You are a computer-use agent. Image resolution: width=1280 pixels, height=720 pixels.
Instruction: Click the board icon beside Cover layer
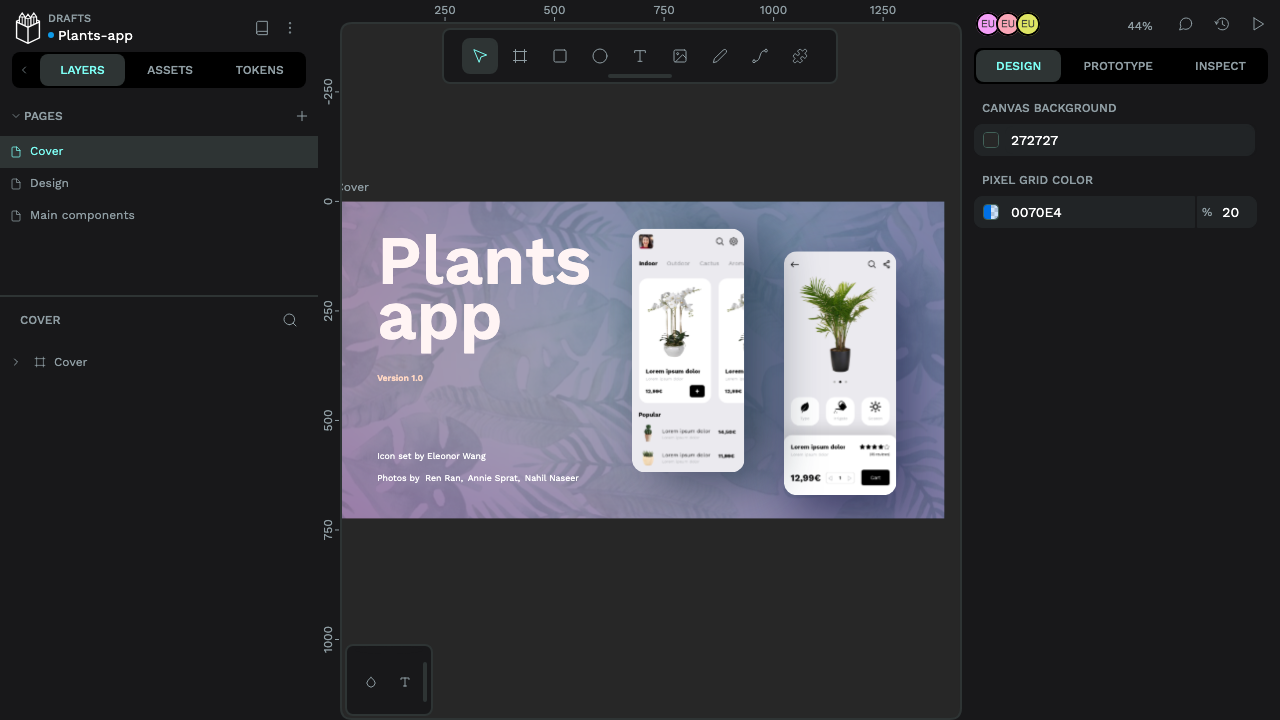click(40, 362)
